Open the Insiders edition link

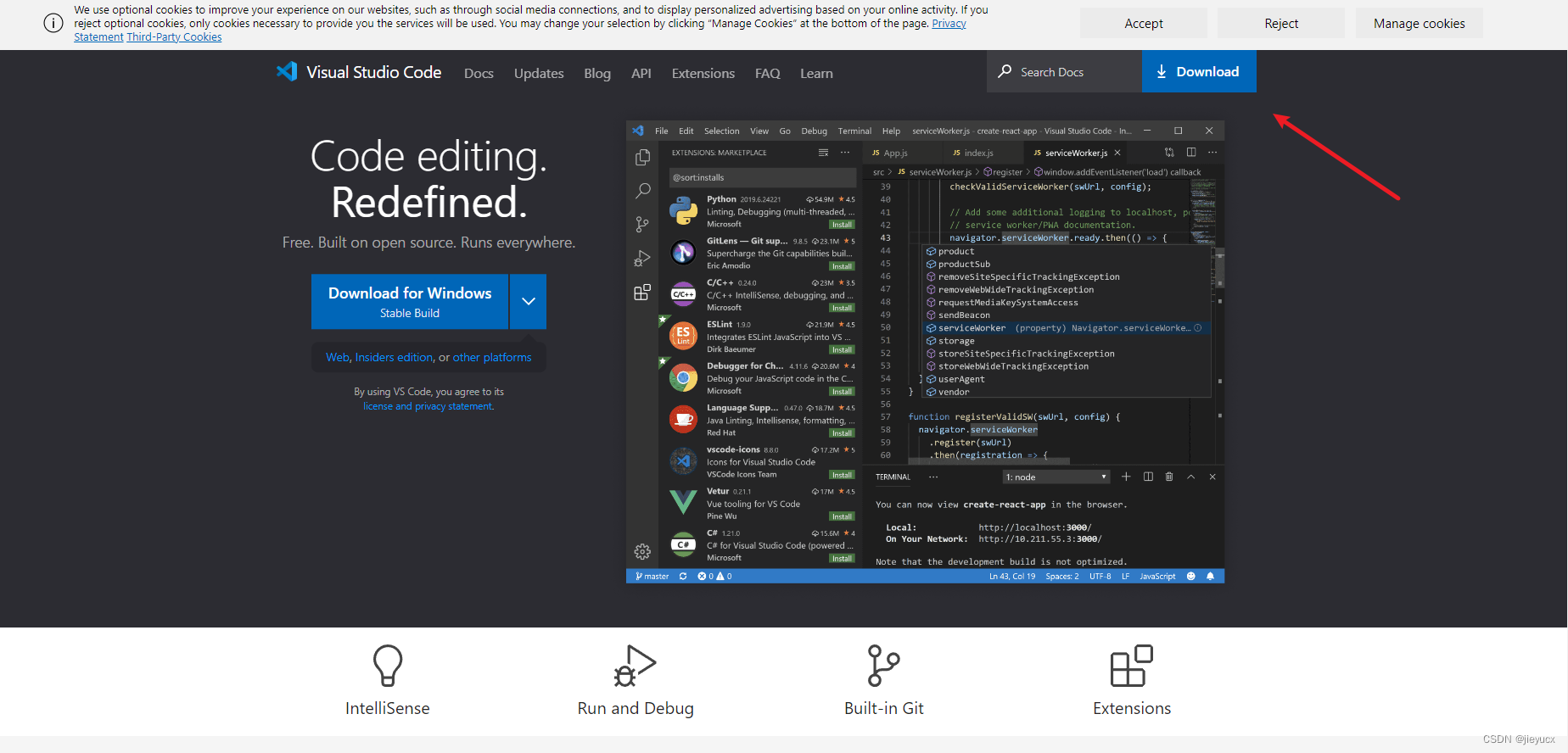(394, 358)
